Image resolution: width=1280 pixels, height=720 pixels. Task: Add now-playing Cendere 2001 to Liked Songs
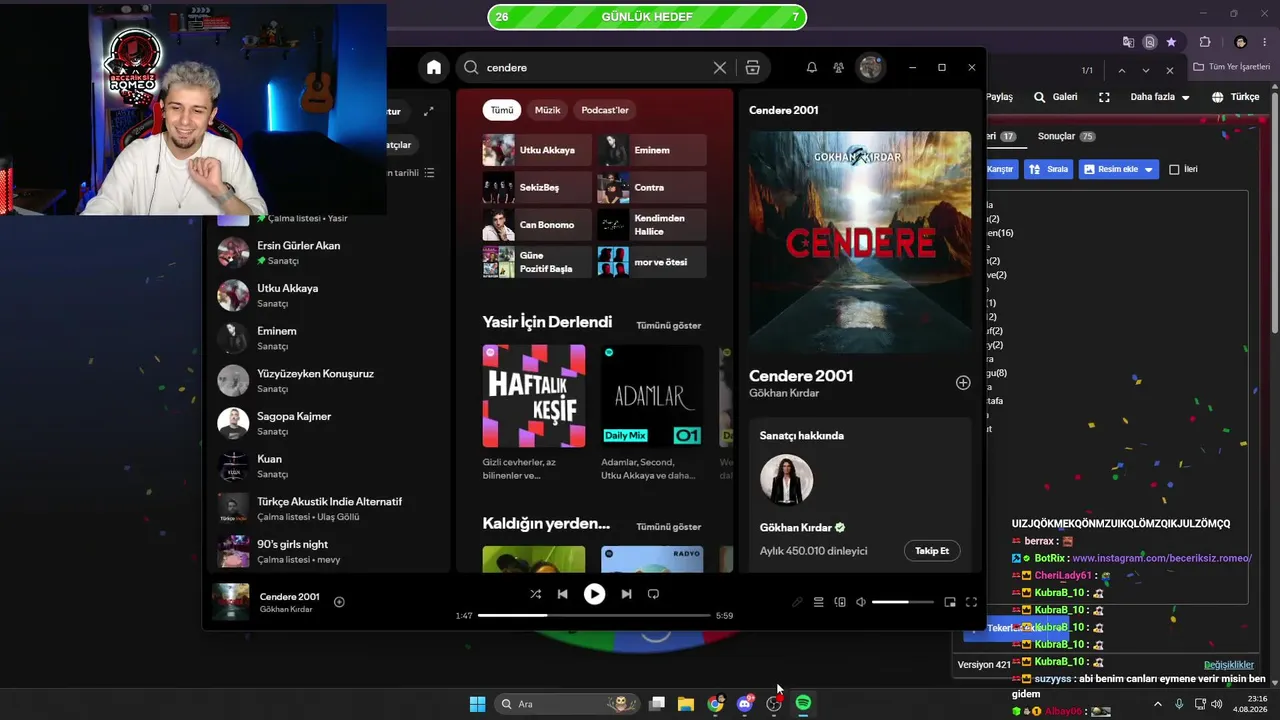tap(339, 602)
